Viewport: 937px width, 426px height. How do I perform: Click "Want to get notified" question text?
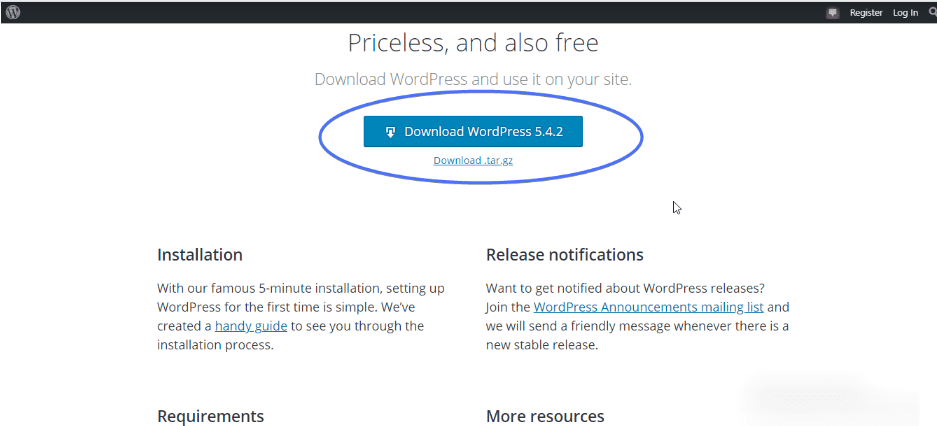pos(625,288)
